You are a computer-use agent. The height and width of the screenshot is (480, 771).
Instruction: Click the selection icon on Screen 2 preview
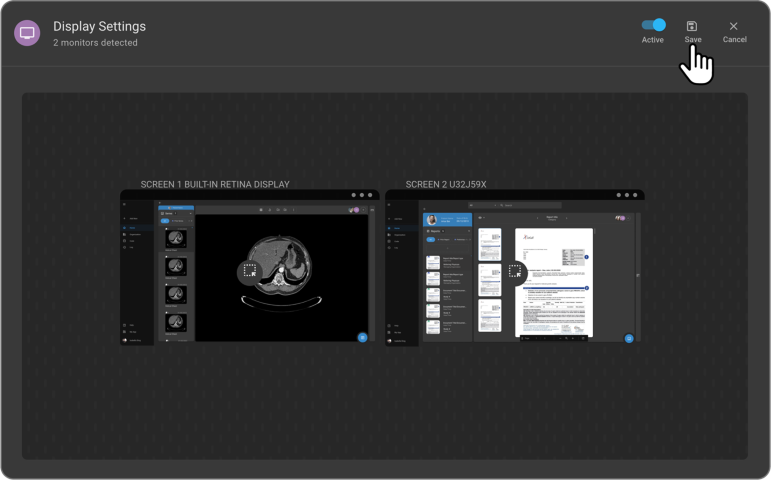(515, 271)
